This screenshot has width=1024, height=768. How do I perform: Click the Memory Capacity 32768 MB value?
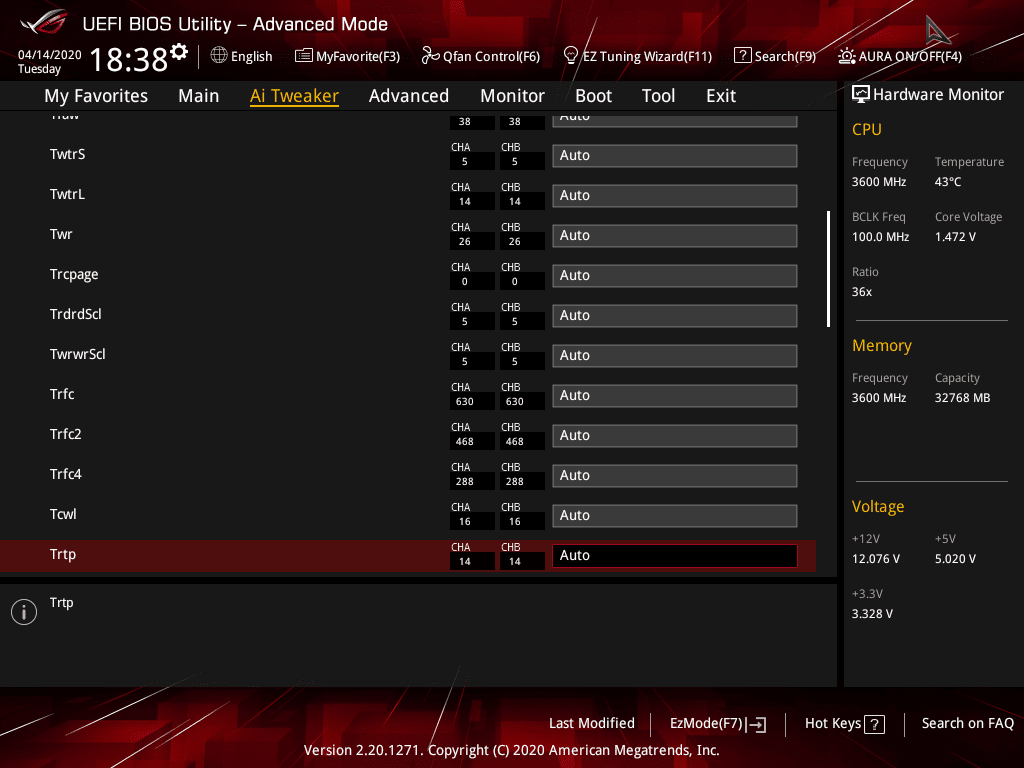963,398
